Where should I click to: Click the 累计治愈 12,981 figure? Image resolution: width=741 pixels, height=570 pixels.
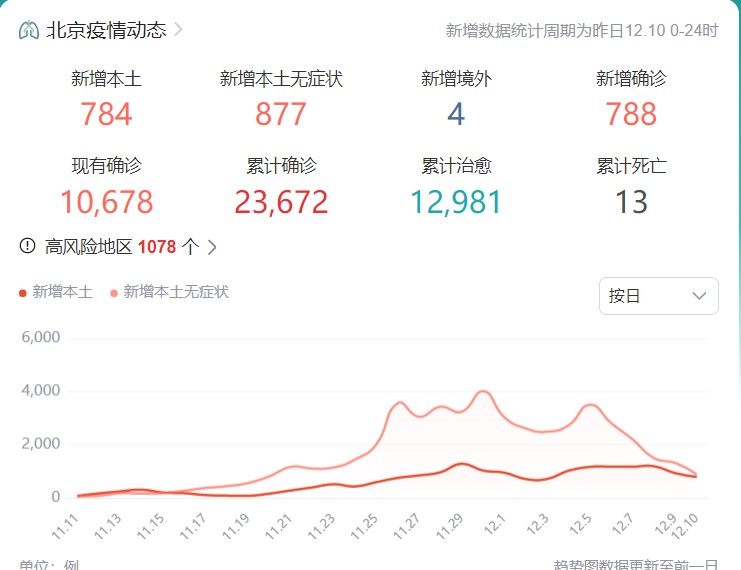[456, 202]
